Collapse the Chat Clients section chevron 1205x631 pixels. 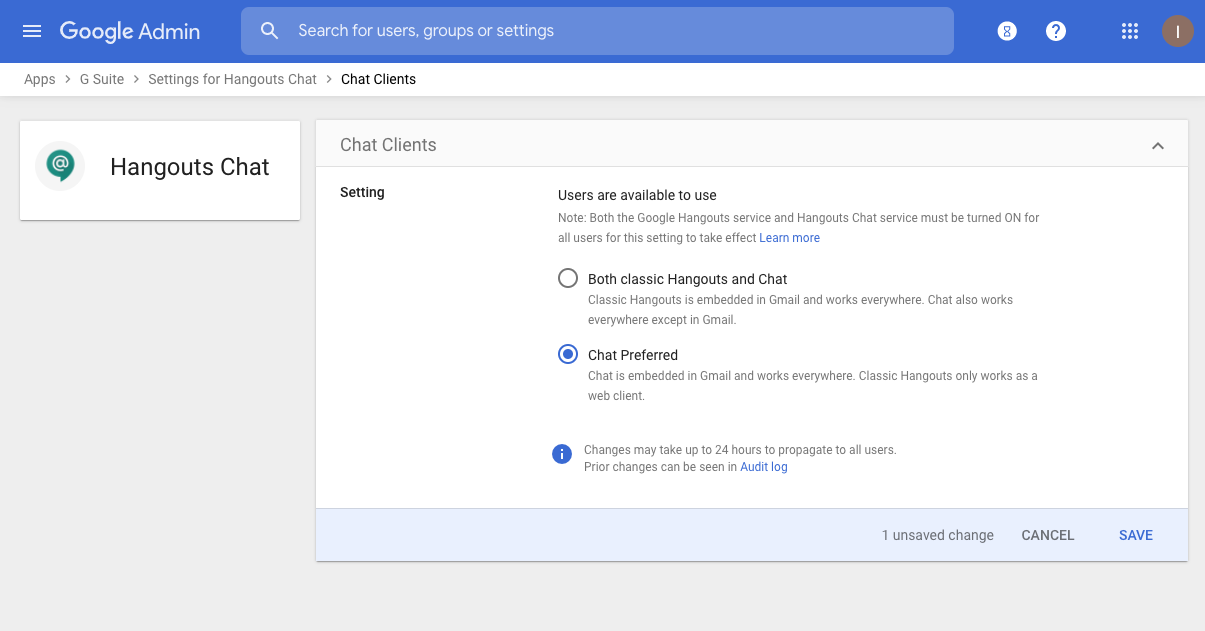coord(1158,146)
